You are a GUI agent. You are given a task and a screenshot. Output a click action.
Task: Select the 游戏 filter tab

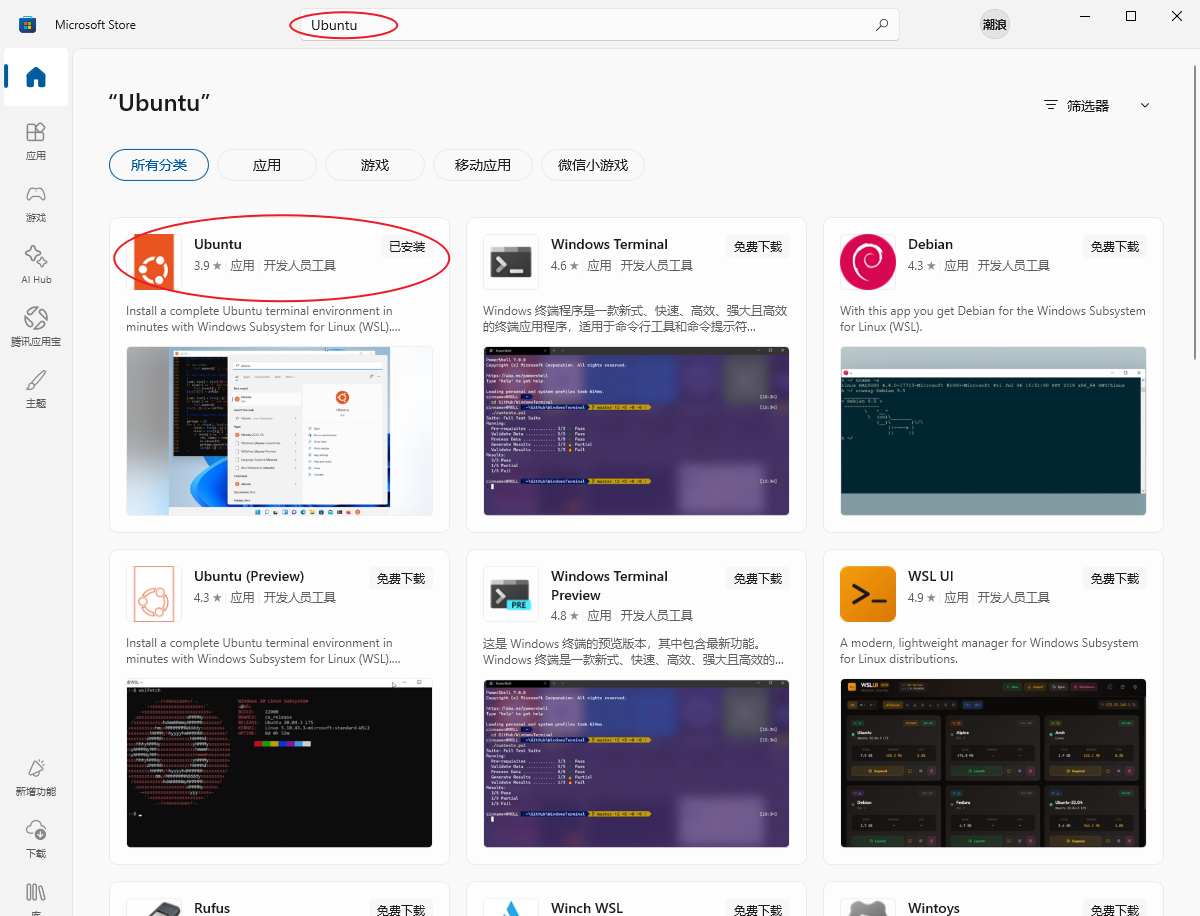tap(375, 165)
